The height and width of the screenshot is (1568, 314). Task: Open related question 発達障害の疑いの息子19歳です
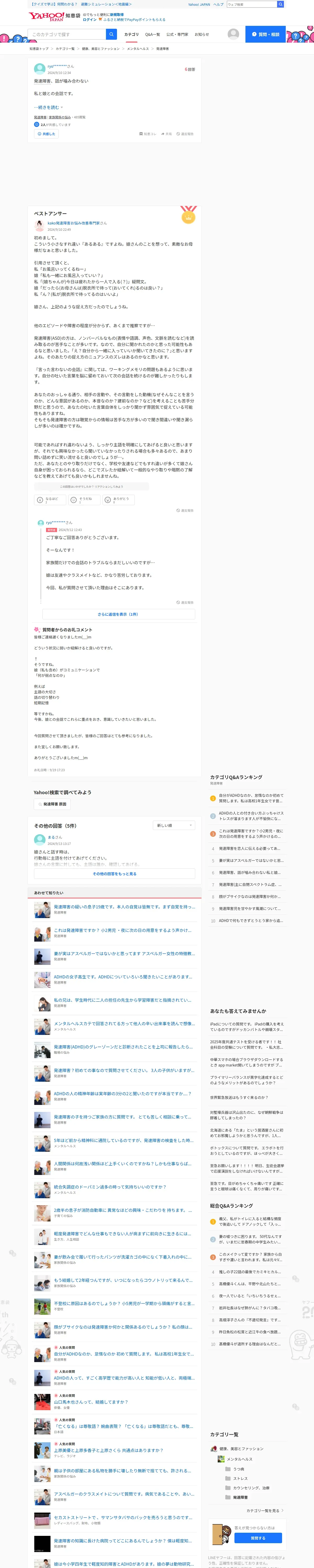(x=124, y=907)
